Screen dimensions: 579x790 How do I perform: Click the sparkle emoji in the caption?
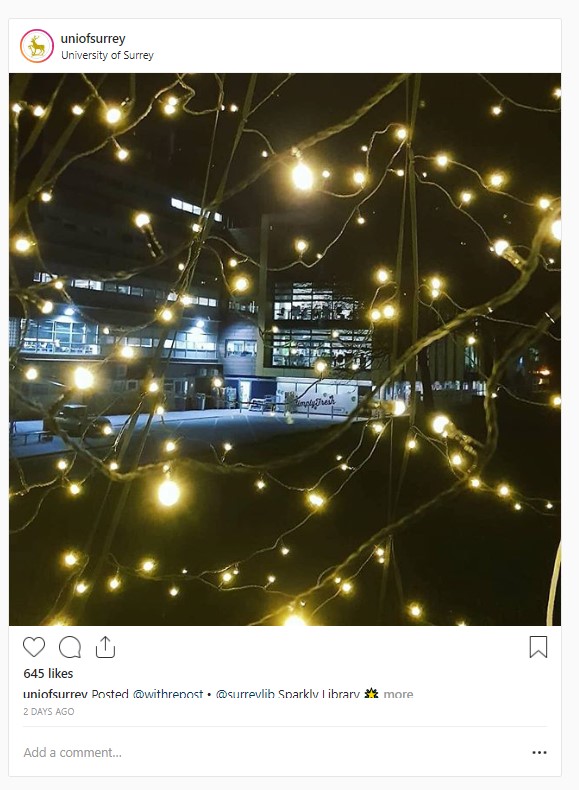pos(371,694)
